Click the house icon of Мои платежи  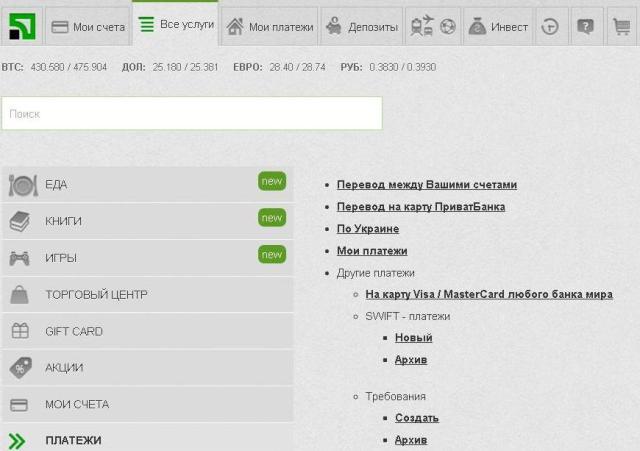tap(235, 27)
